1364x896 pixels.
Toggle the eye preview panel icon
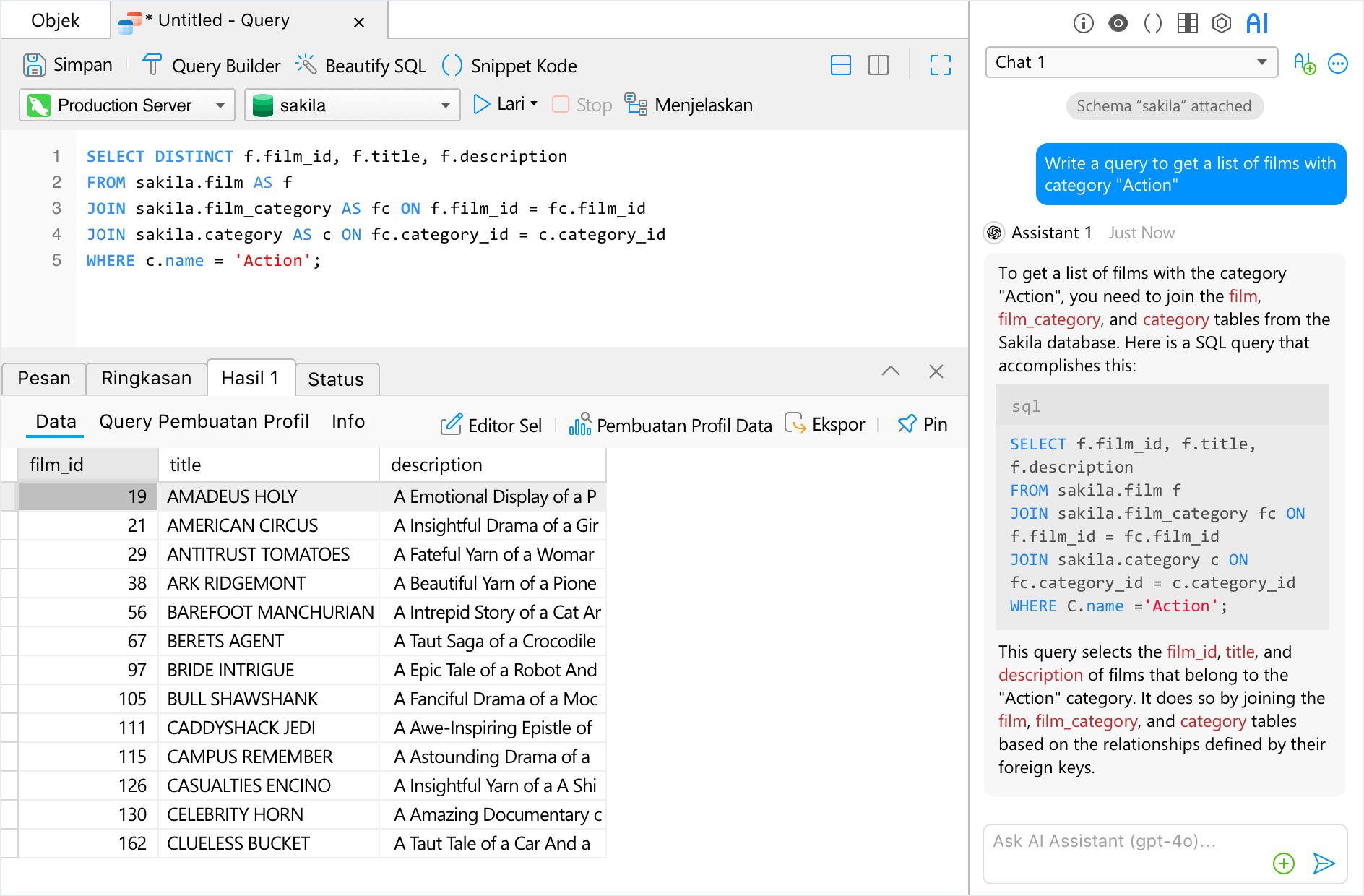click(1118, 23)
